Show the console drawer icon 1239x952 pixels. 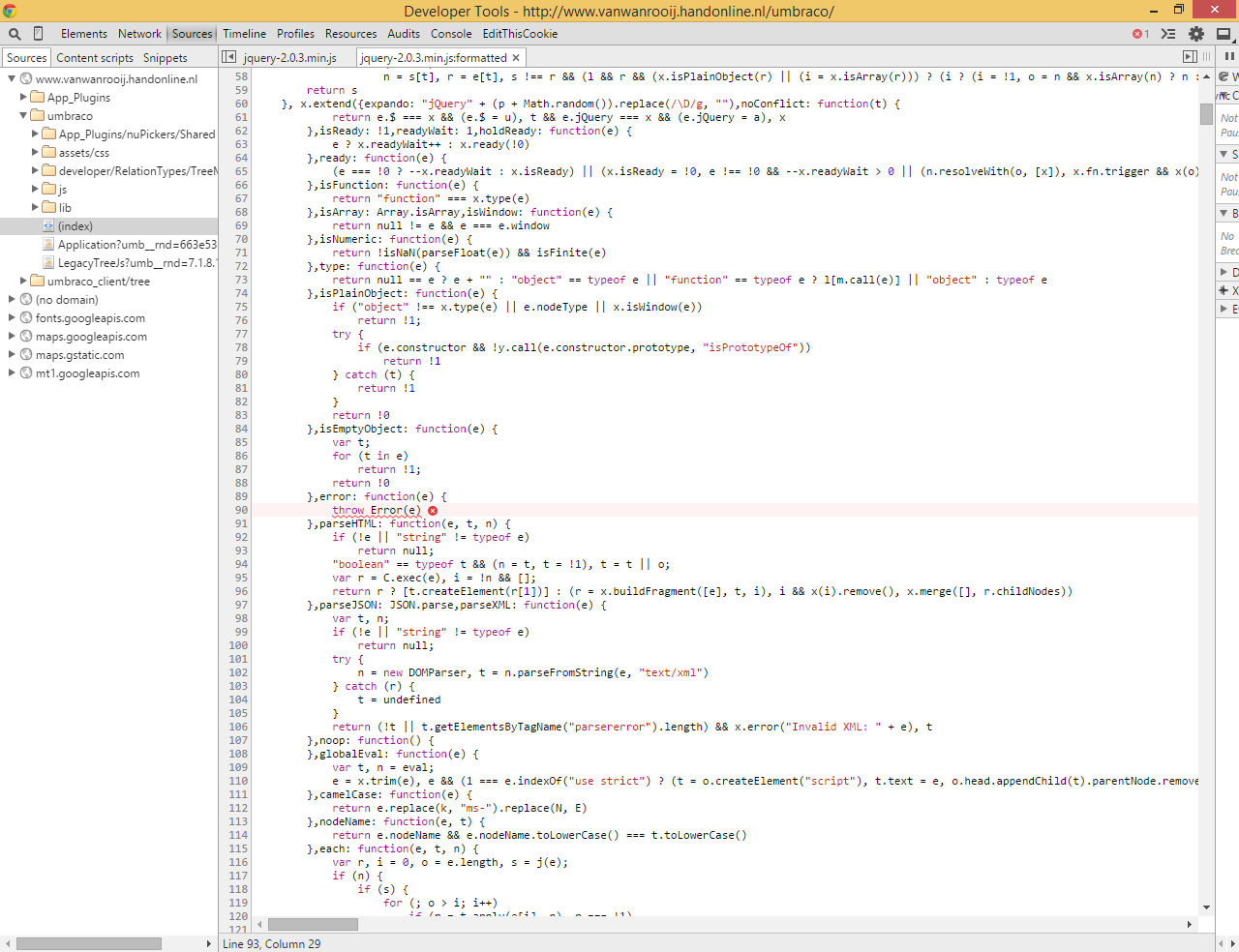(x=1168, y=34)
